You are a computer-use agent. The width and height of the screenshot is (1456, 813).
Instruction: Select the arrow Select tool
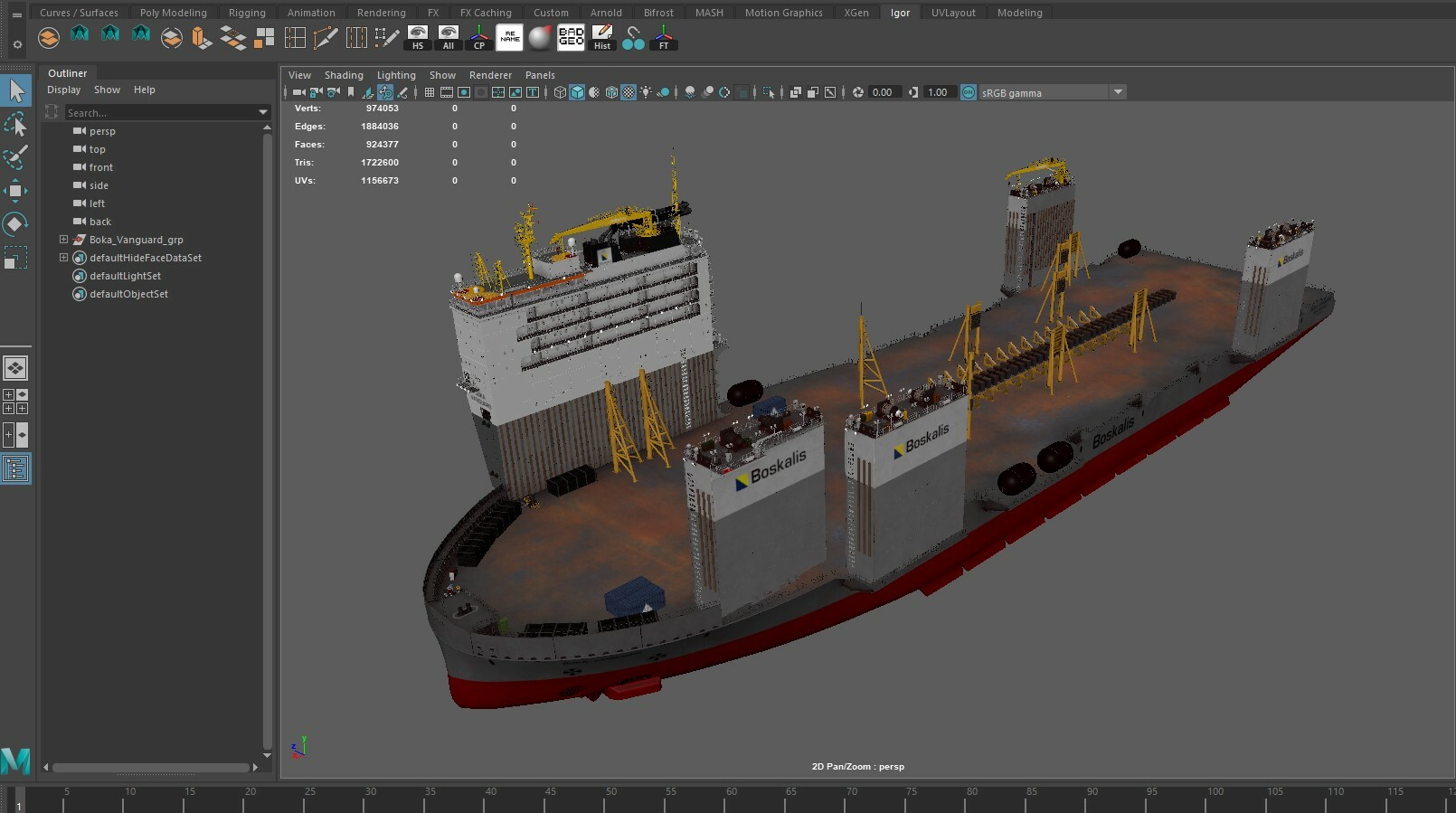(16, 90)
